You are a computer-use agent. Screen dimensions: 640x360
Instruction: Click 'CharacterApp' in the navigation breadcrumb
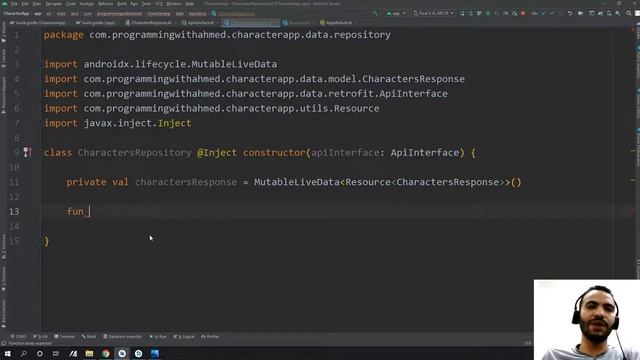click(x=16, y=14)
